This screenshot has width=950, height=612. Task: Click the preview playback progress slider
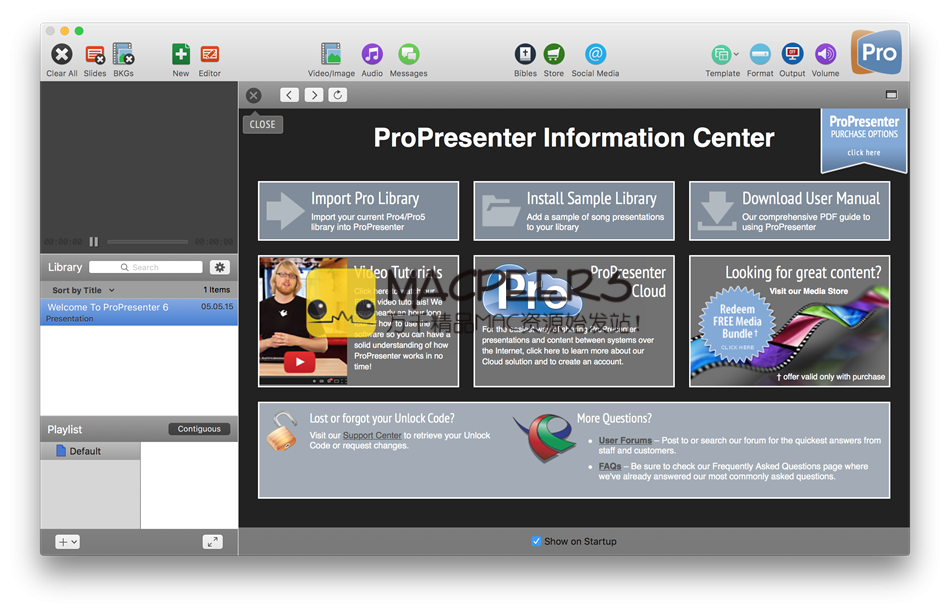pyautogui.click(x=147, y=242)
